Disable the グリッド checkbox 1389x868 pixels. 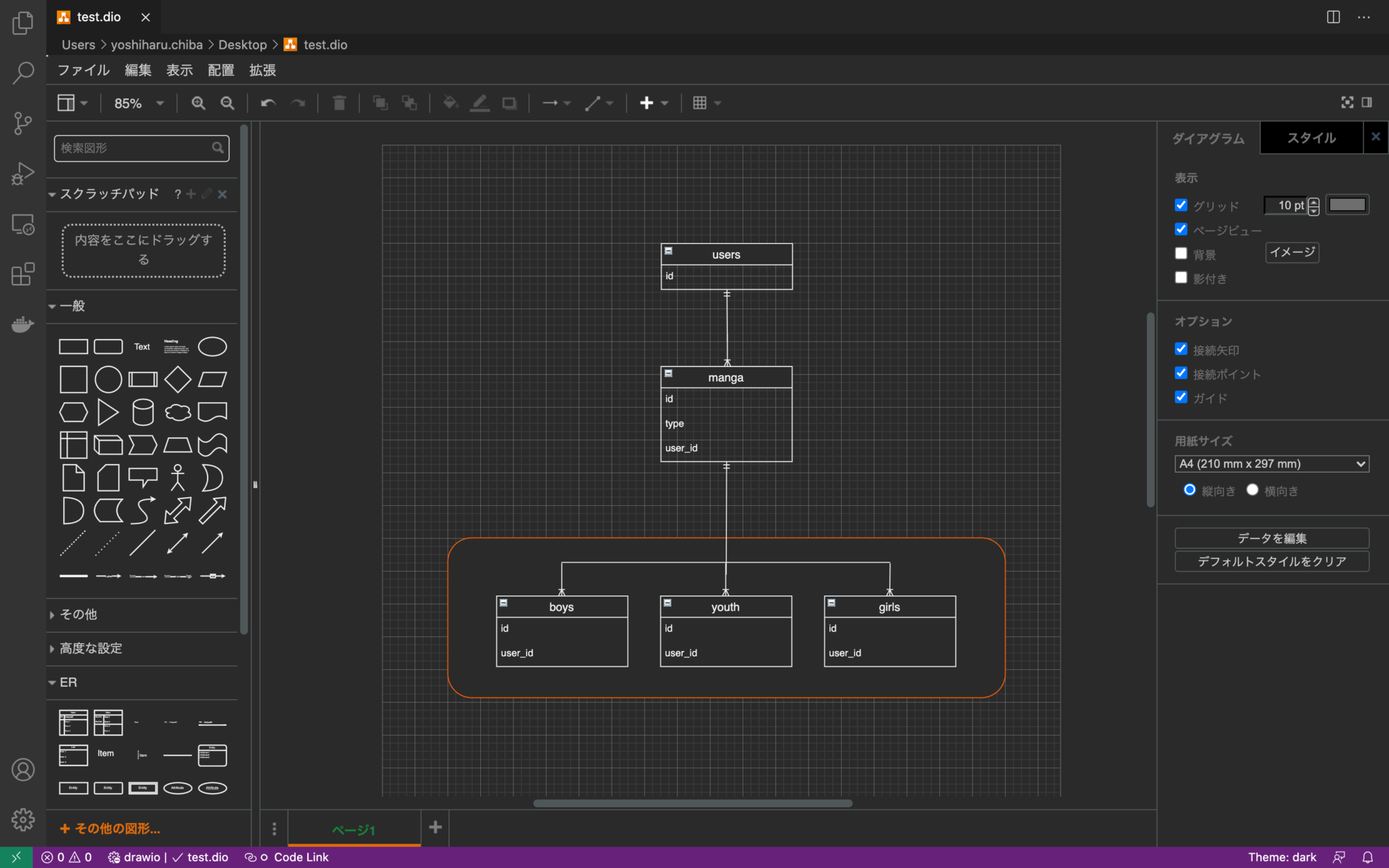coord(1181,205)
